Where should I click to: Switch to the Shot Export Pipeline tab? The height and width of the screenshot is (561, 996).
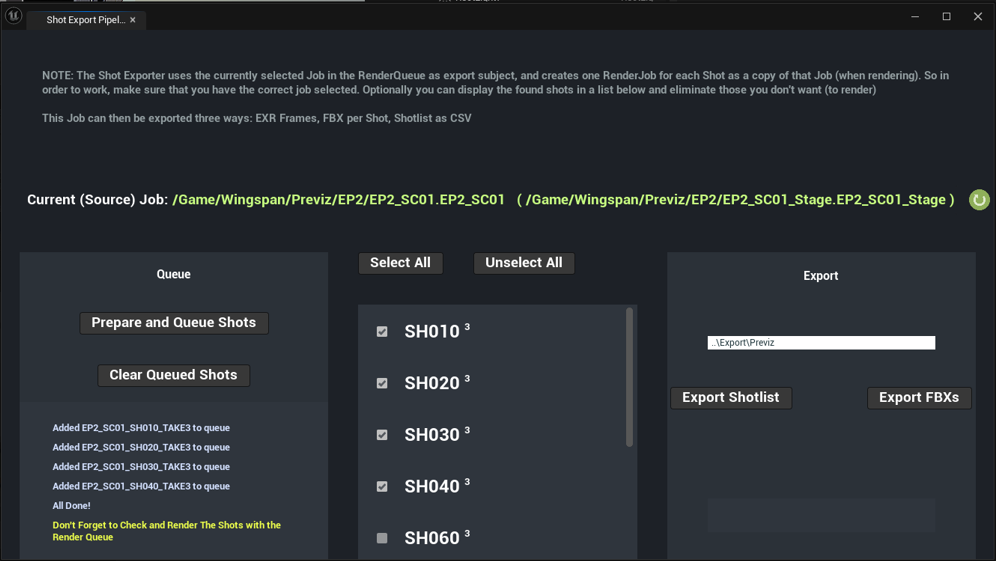(x=85, y=20)
